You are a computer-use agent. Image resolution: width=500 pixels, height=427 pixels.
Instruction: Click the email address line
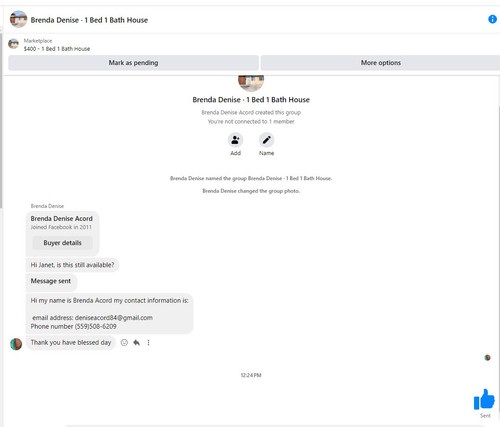coord(92,318)
